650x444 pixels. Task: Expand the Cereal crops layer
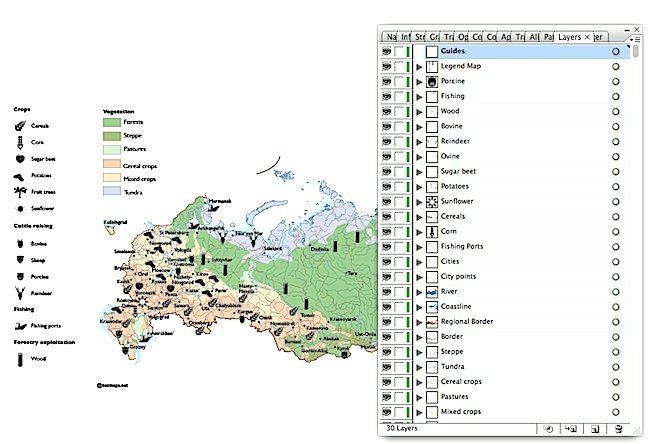point(419,382)
